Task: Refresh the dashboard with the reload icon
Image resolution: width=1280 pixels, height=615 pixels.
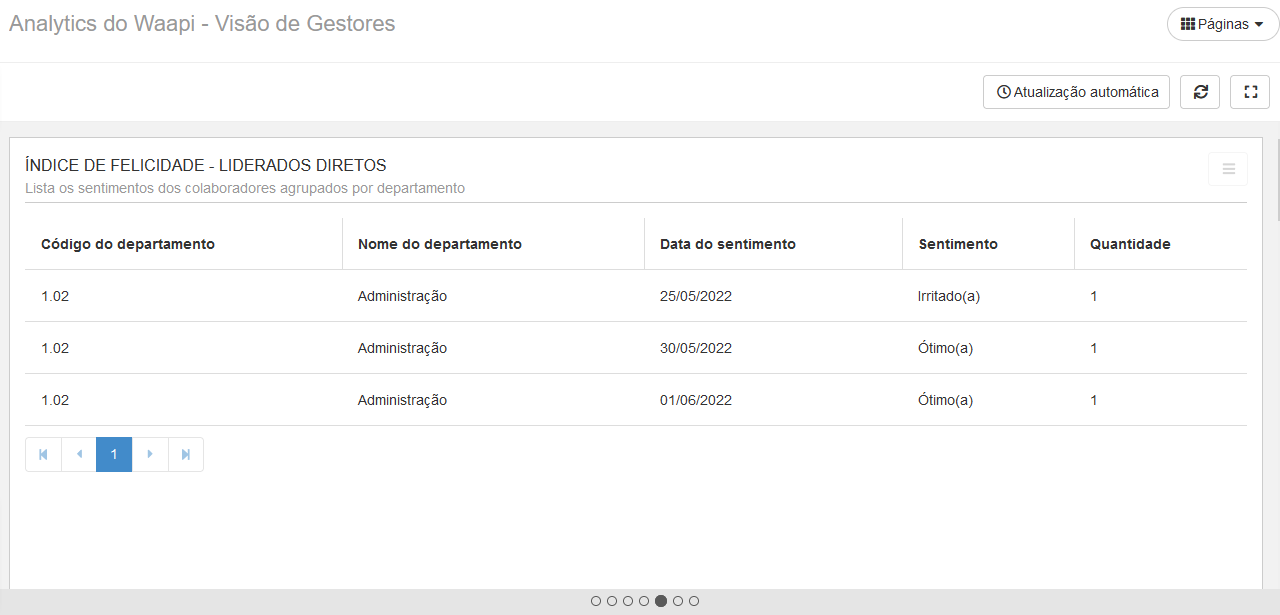Action: point(1200,92)
